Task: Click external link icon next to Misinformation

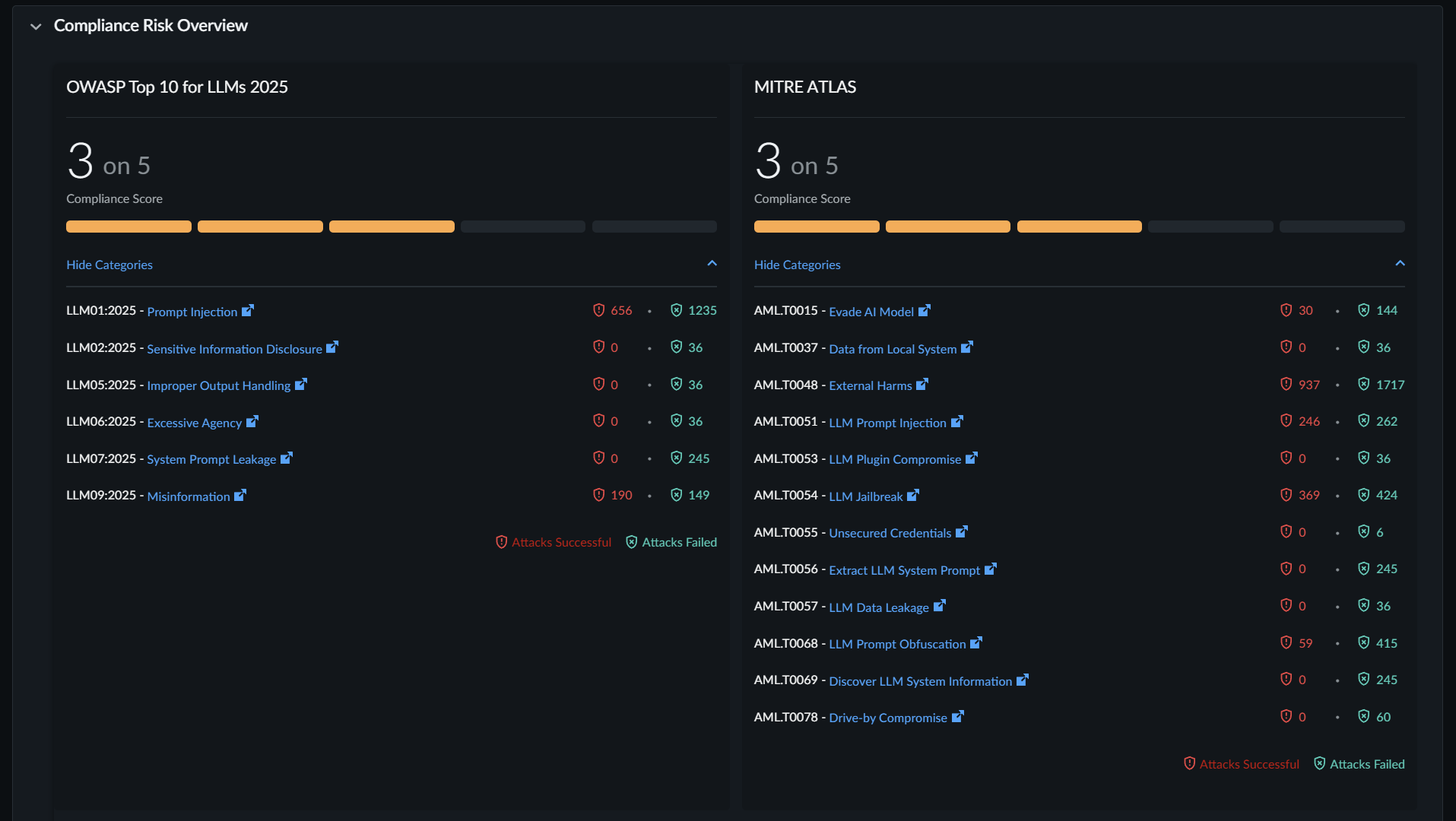Action: (x=240, y=496)
